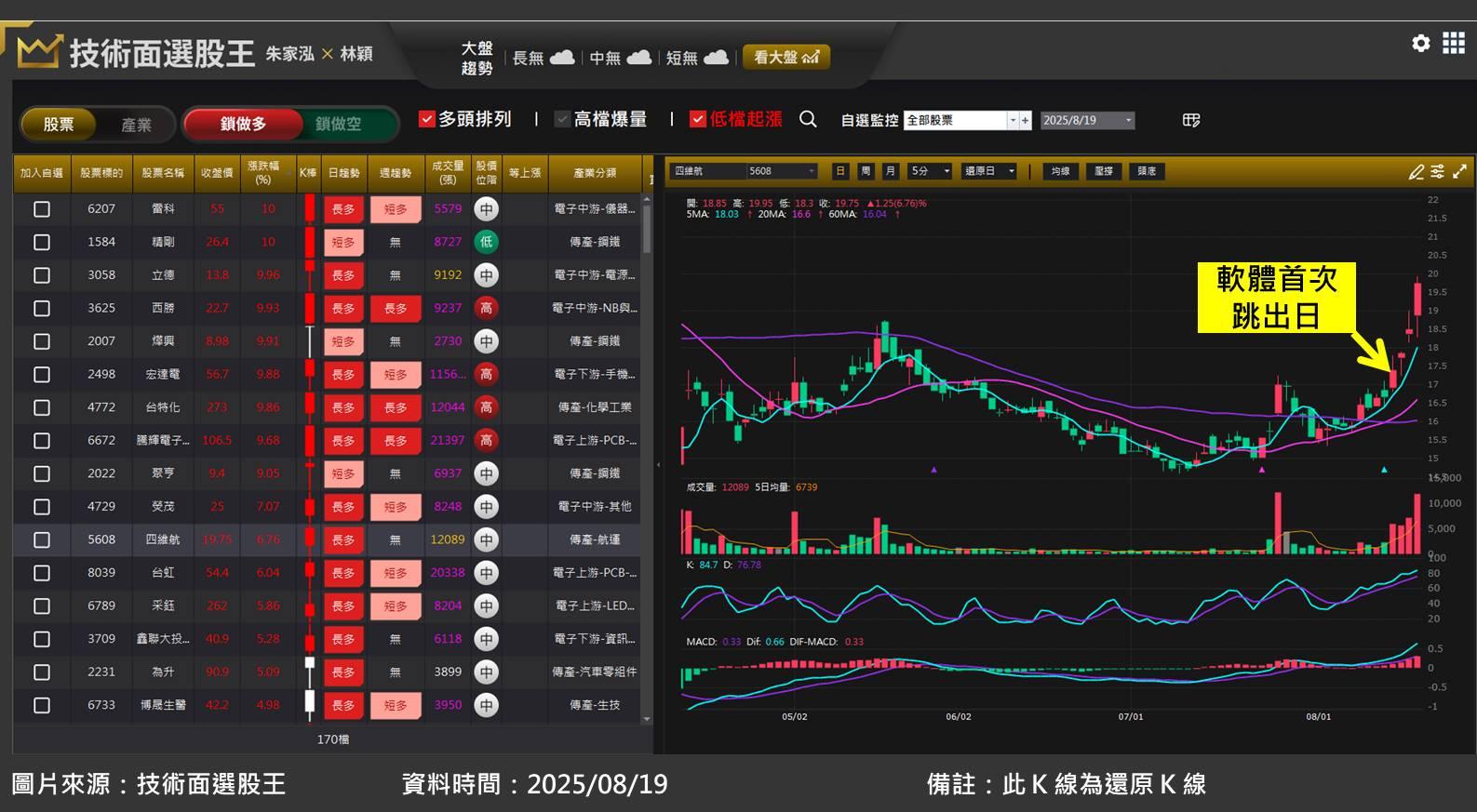
Task: Select the chart drawing pencil tool
Action: [1416, 171]
